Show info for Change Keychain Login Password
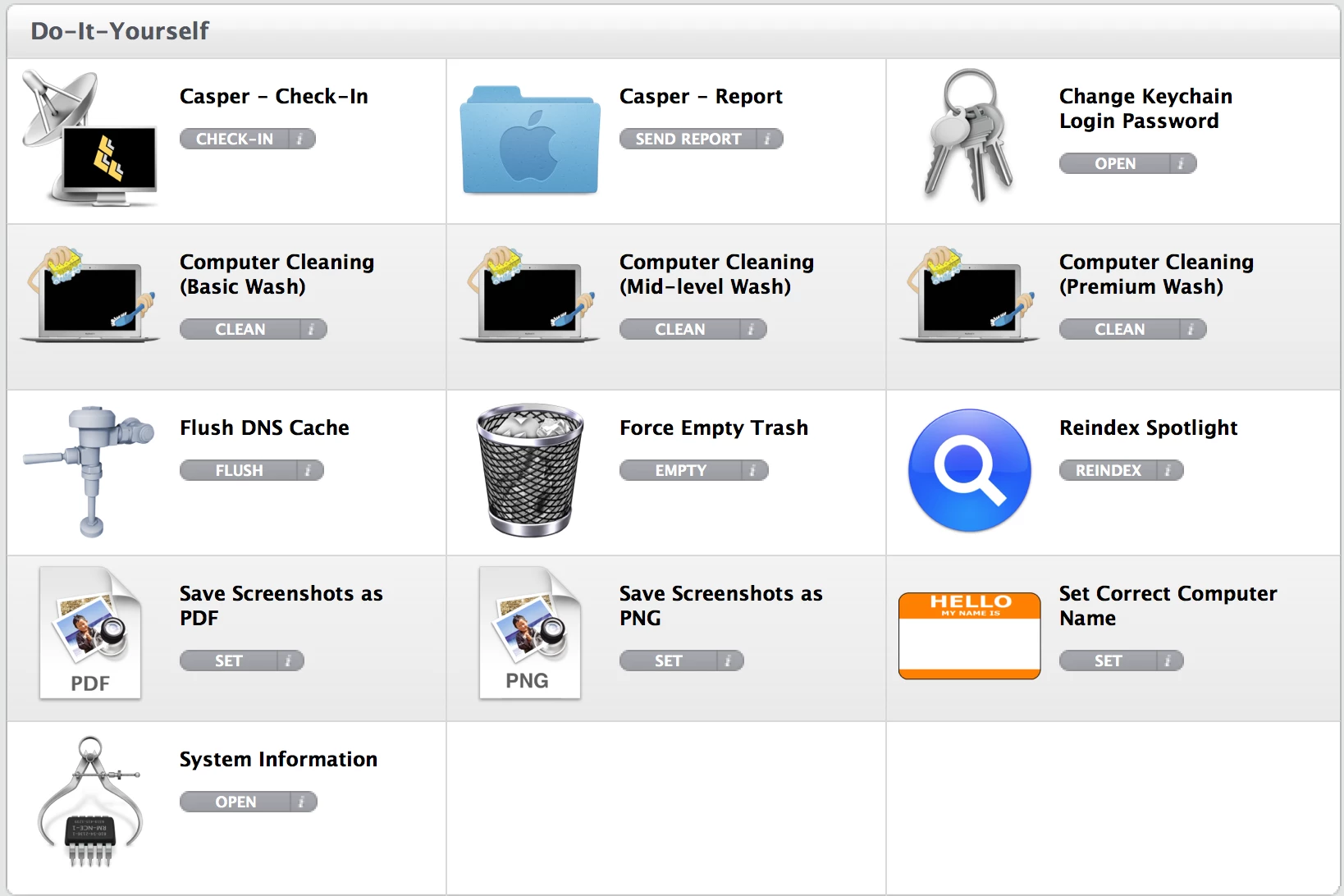Image resolution: width=1344 pixels, height=896 pixels. coord(1182,164)
